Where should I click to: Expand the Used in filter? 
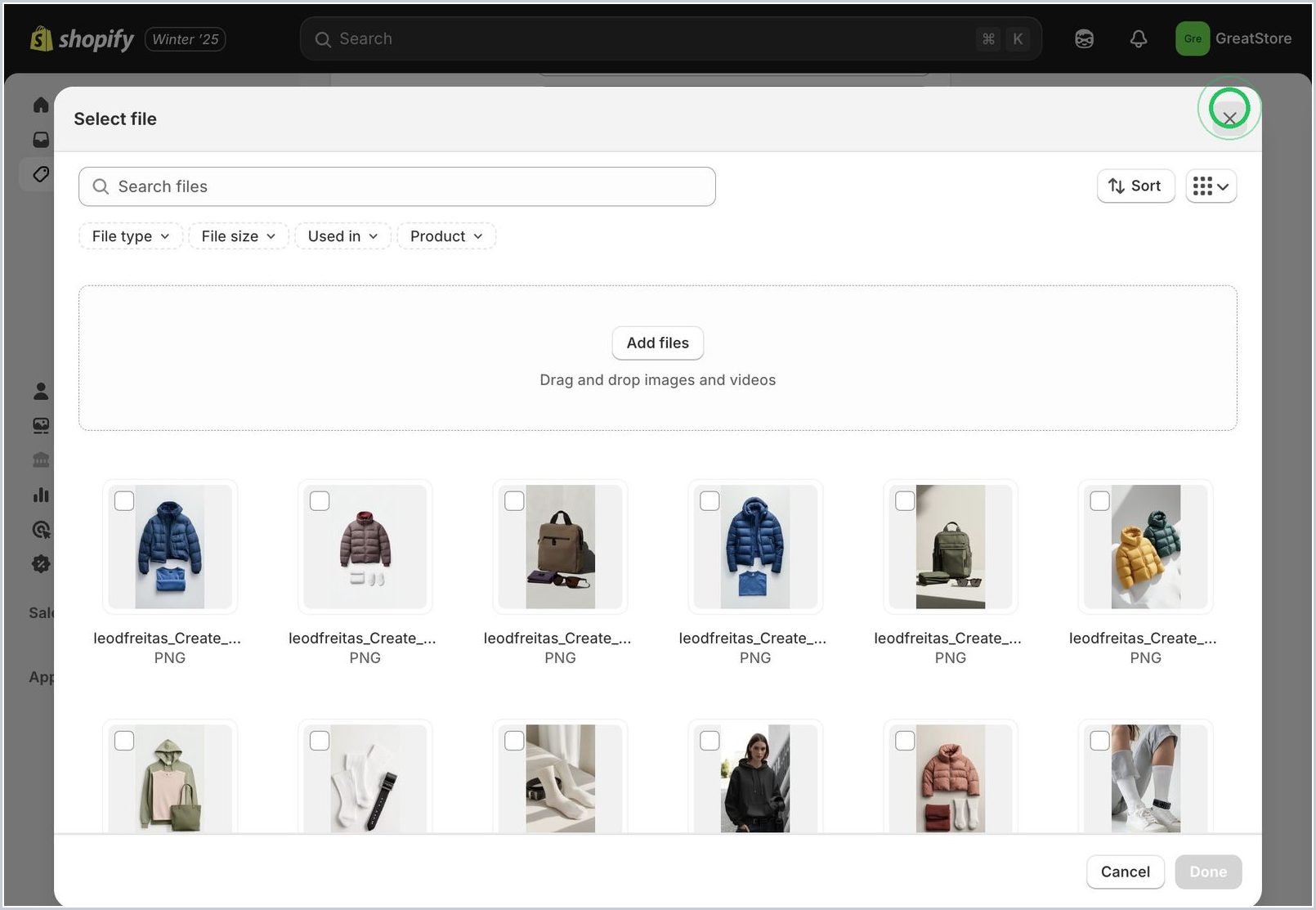click(x=343, y=236)
